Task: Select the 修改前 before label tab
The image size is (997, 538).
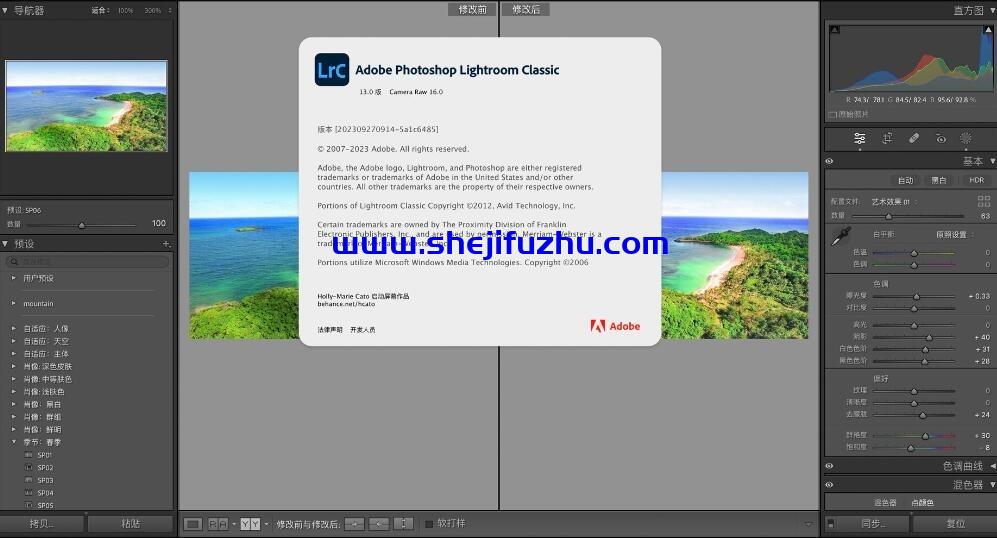Action: (x=472, y=10)
